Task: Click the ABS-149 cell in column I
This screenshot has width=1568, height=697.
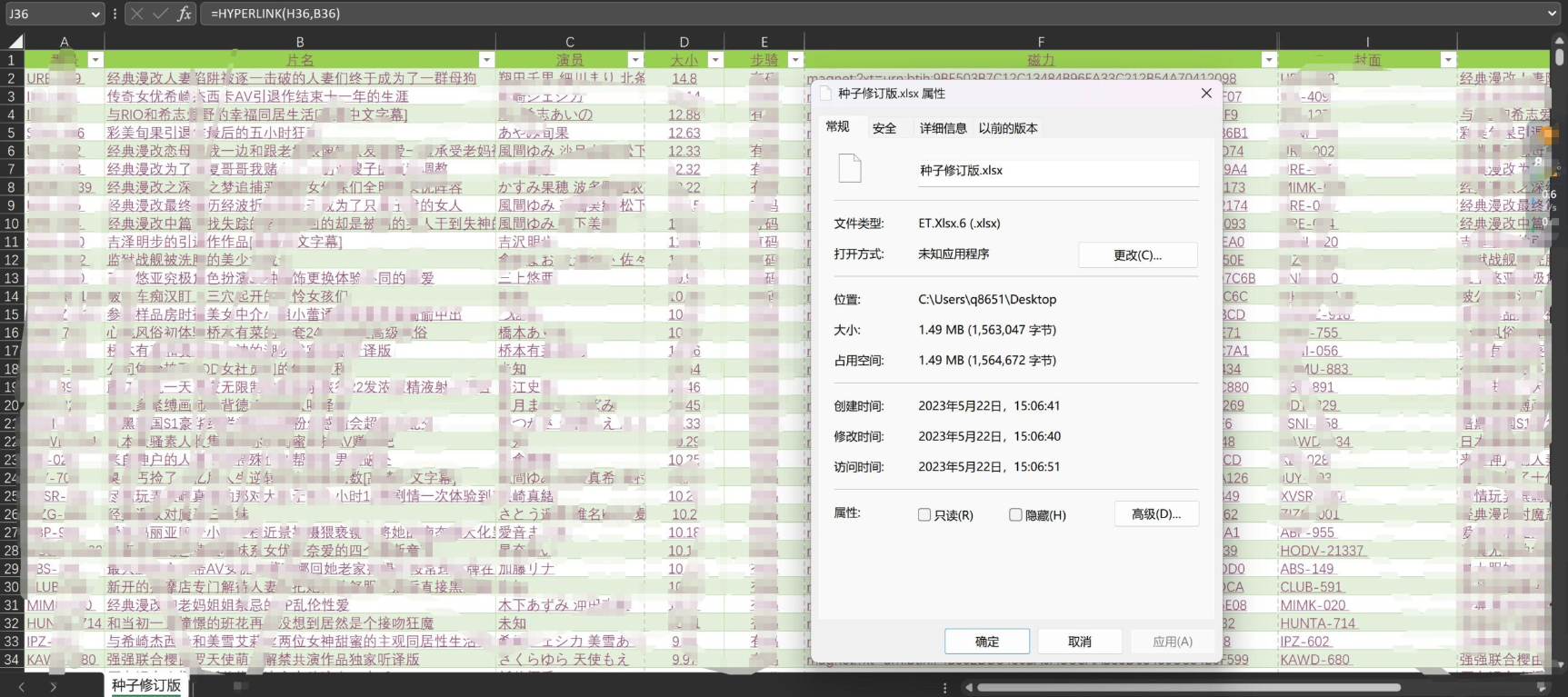Action: tap(1367, 569)
